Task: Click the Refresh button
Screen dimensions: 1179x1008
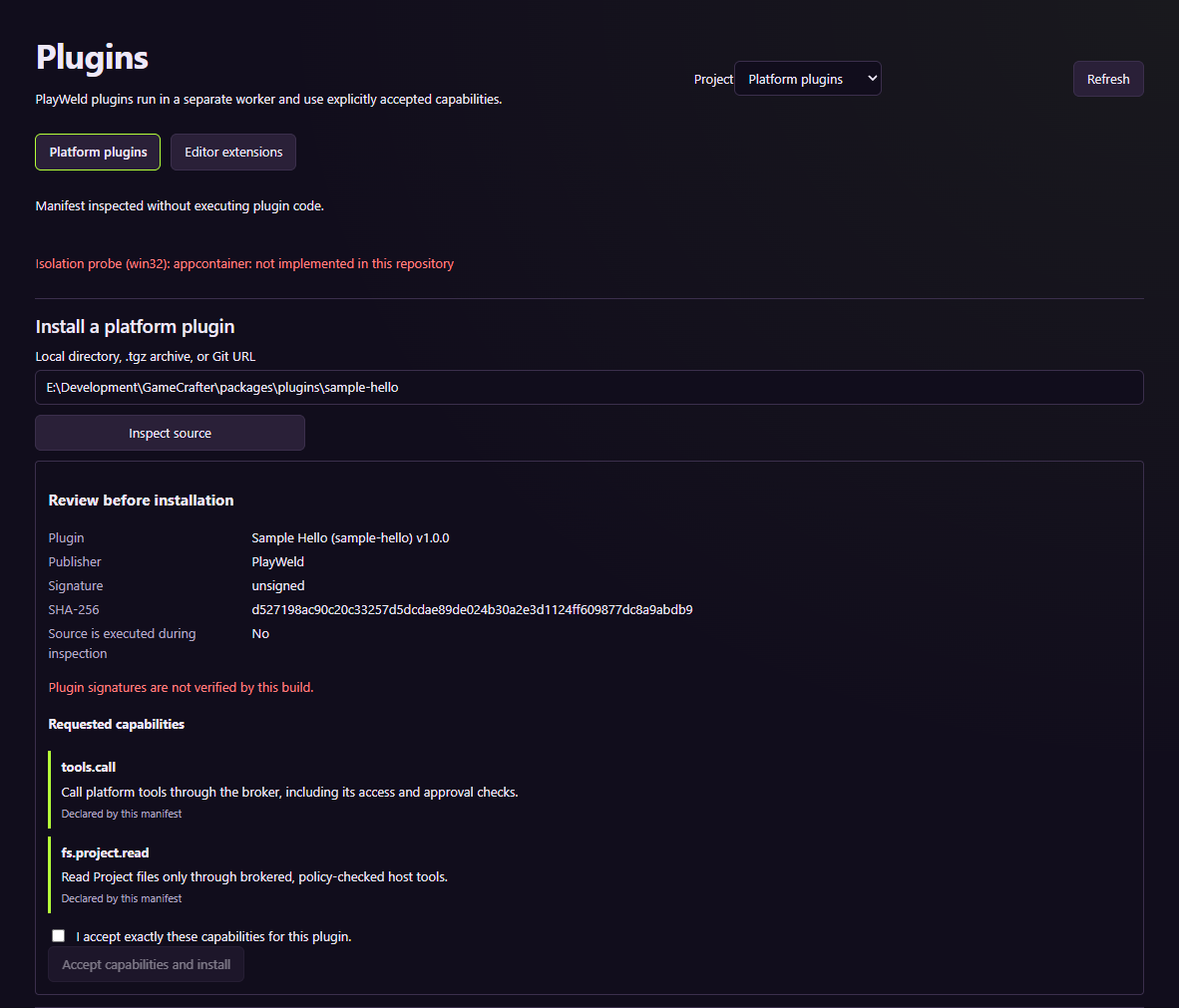Action: (x=1107, y=79)
